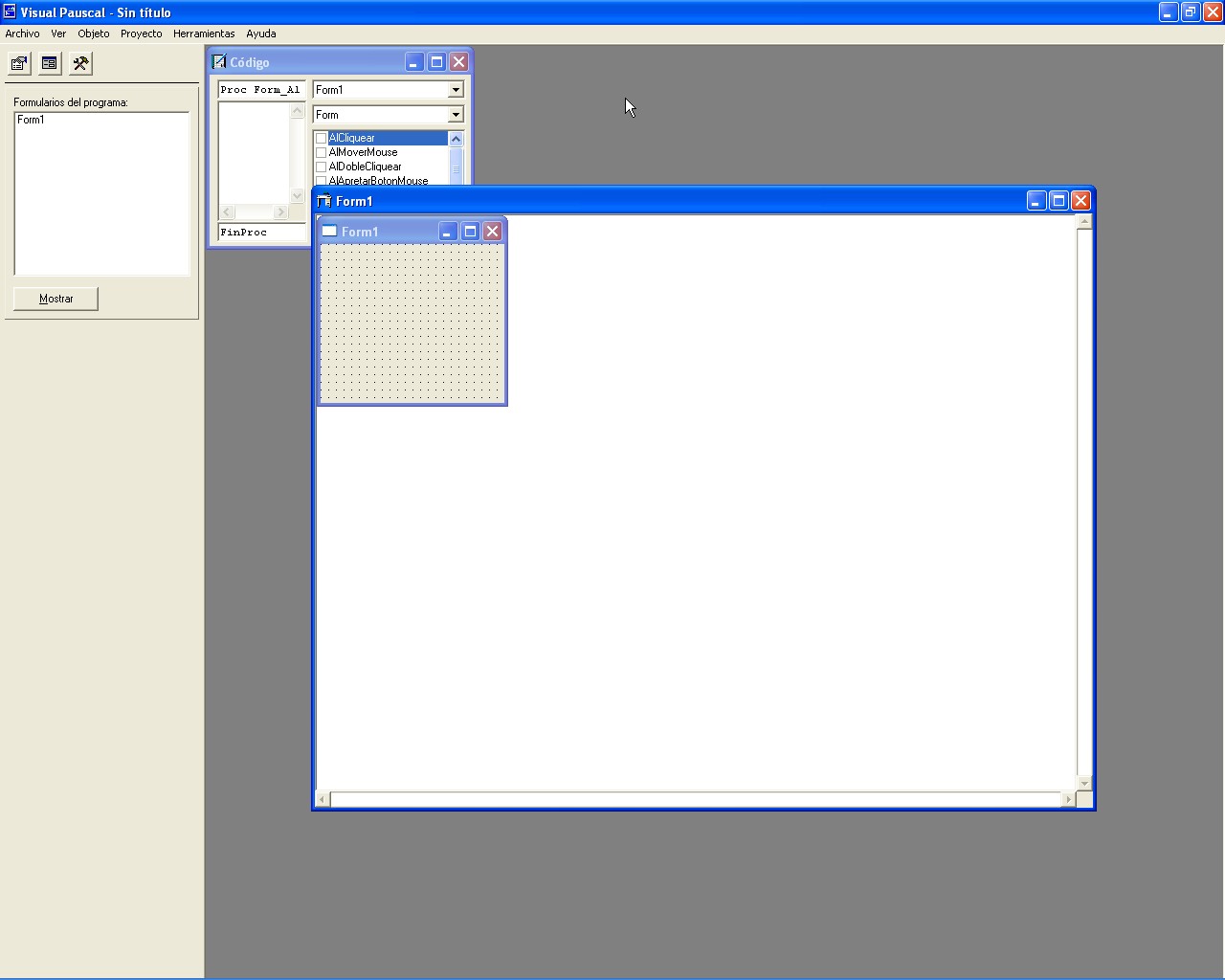Minimize the Visual Pauscal main window
The width and height of the screenshot is (1225, 980).
(1169, 12)
